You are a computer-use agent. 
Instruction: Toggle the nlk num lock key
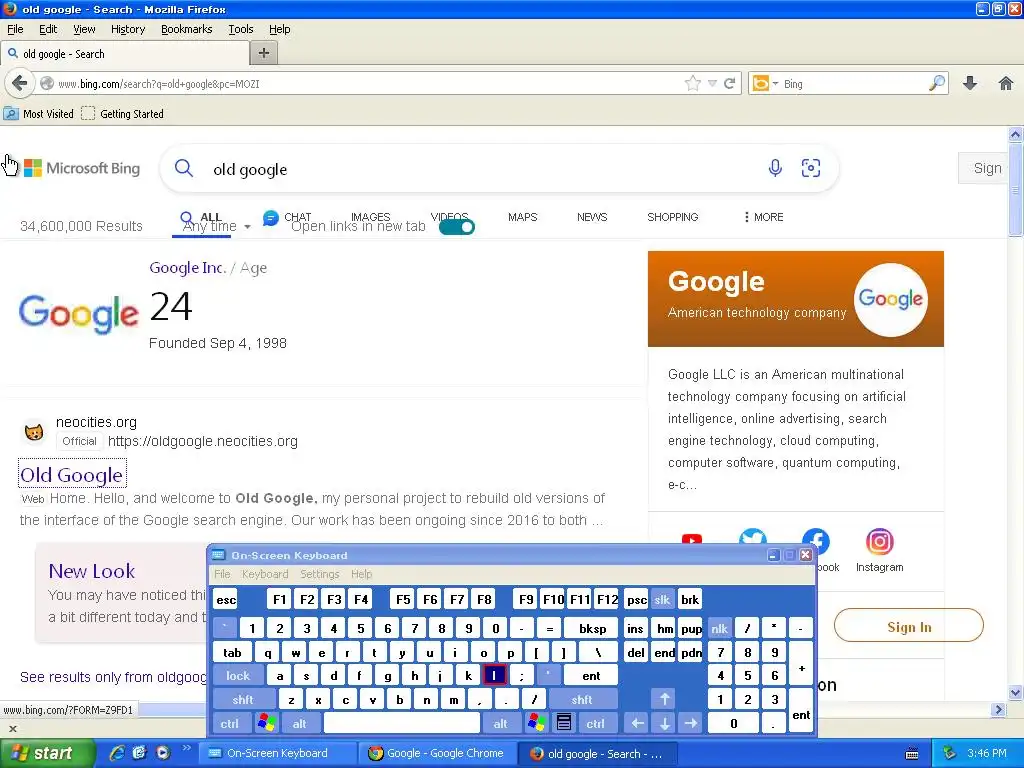(x=719, y=628)
